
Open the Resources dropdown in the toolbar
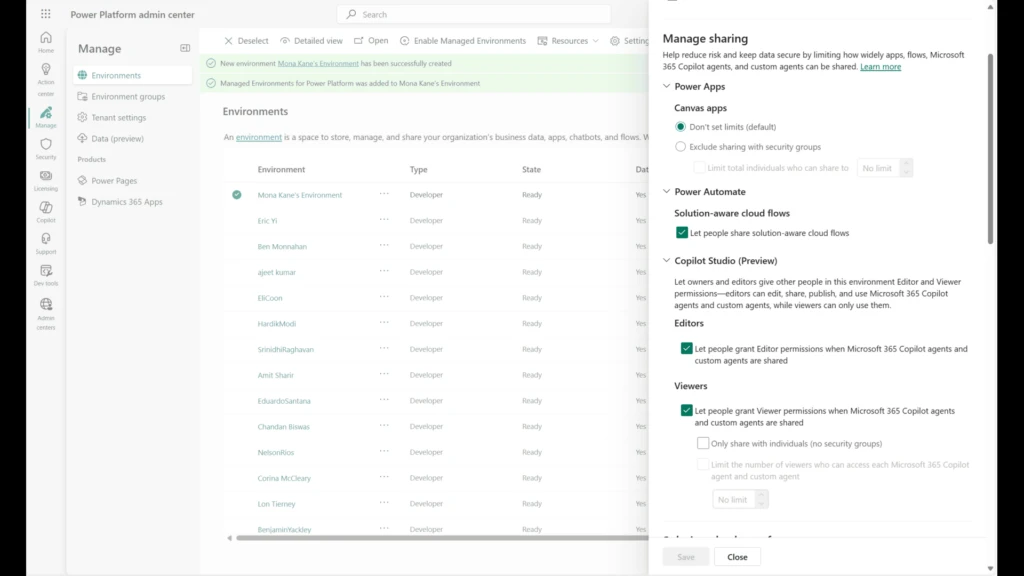[x=569, y=41]
